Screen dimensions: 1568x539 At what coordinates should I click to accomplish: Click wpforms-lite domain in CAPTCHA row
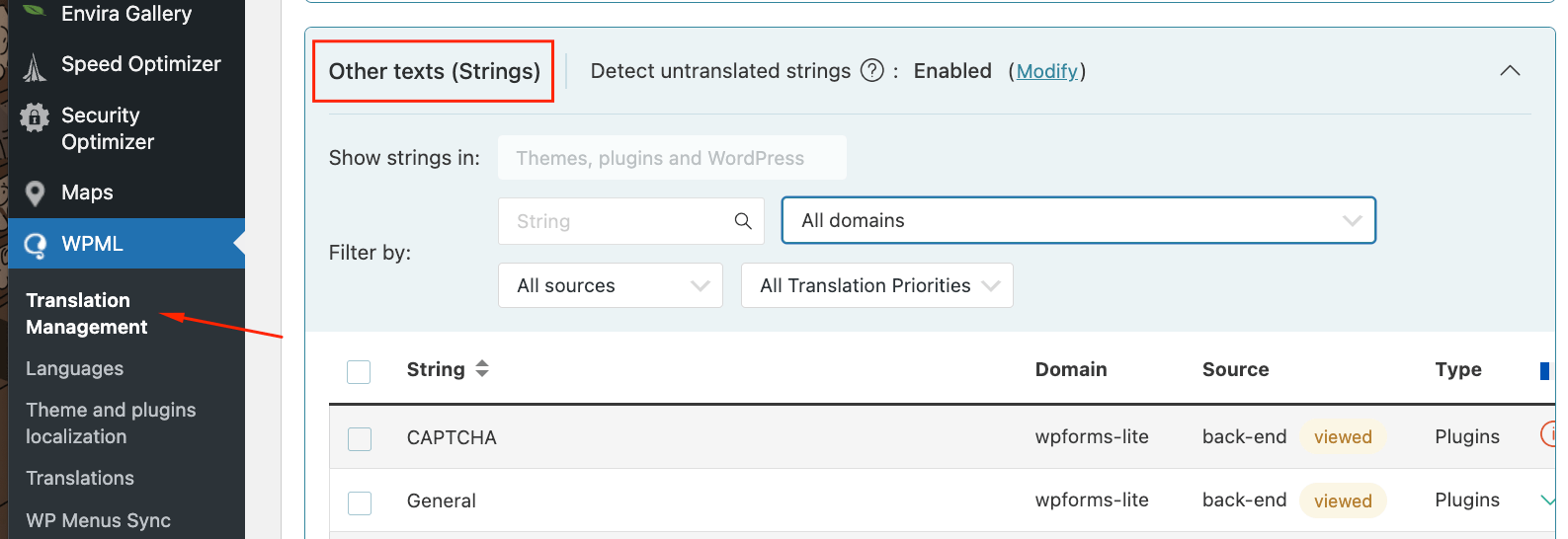click(x=1092, y=436)
